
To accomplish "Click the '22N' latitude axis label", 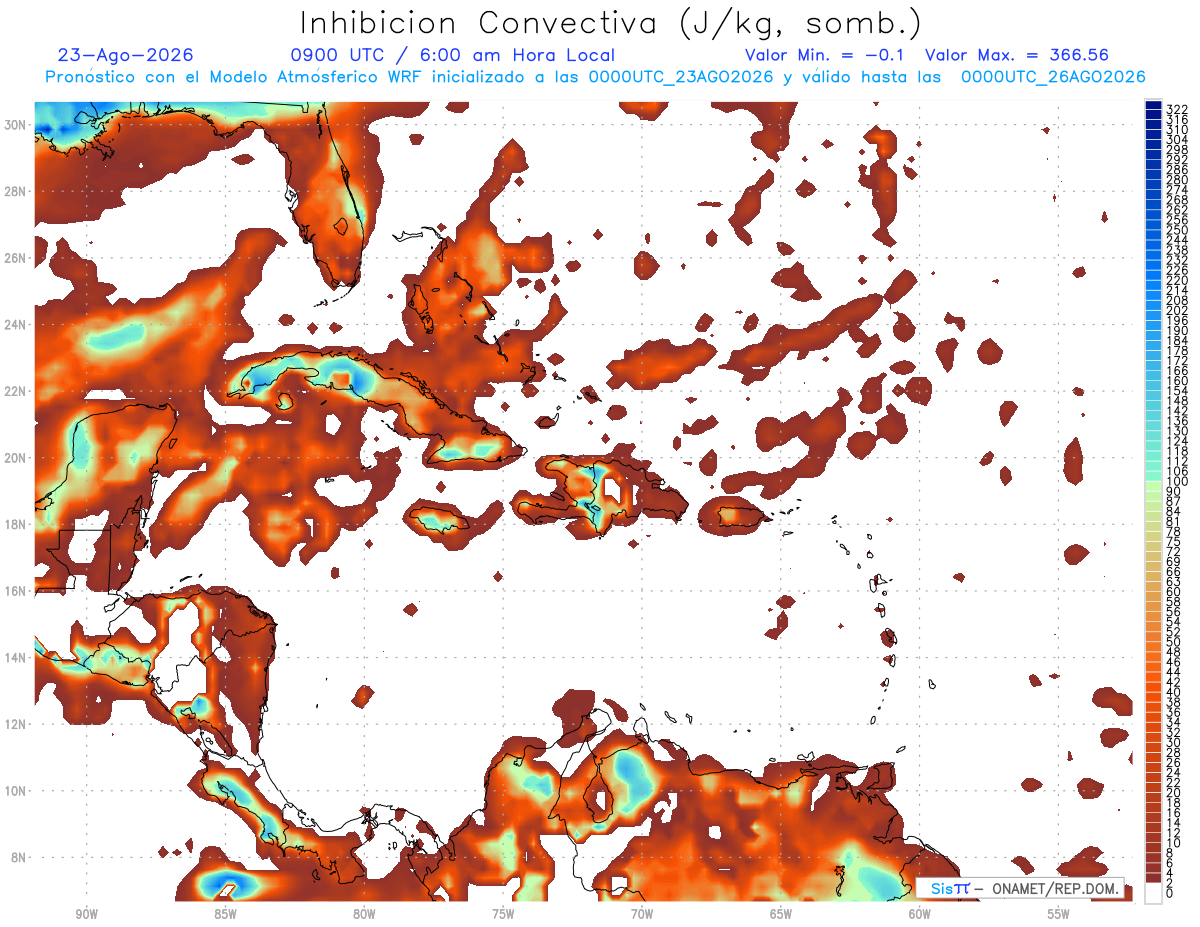I will click(x=15, y=391).
